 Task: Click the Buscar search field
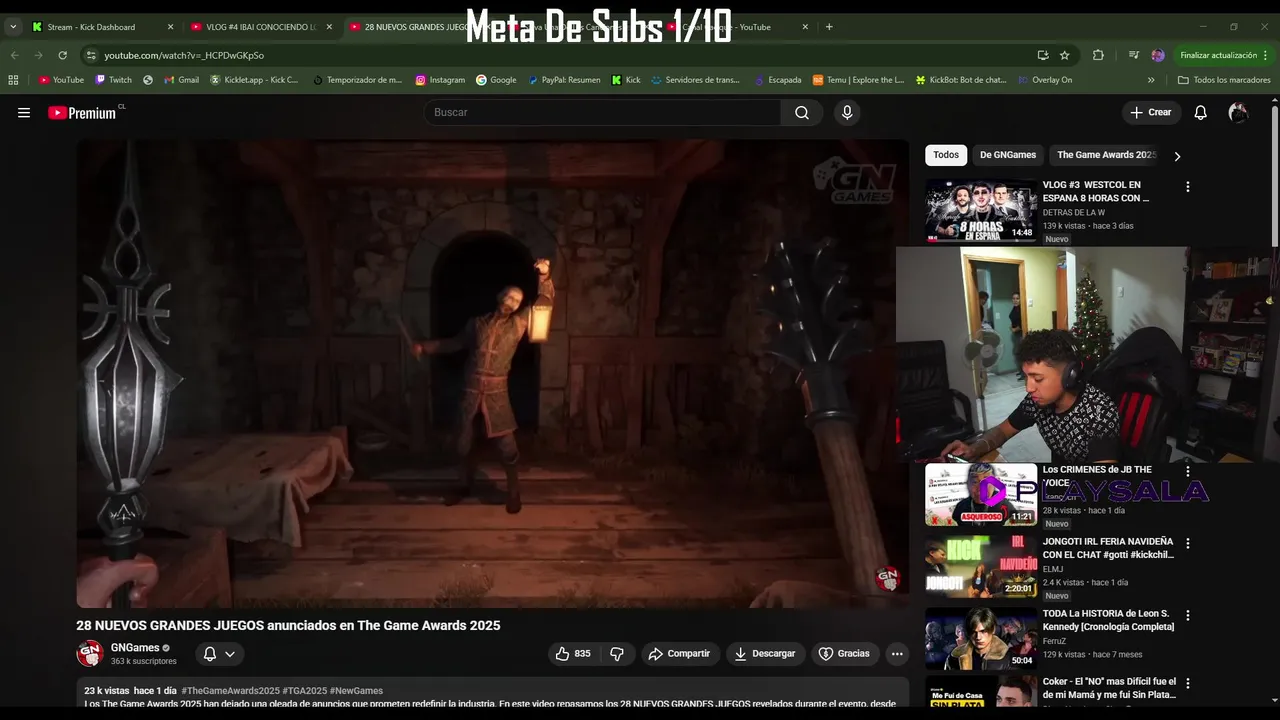coord(602,113)
